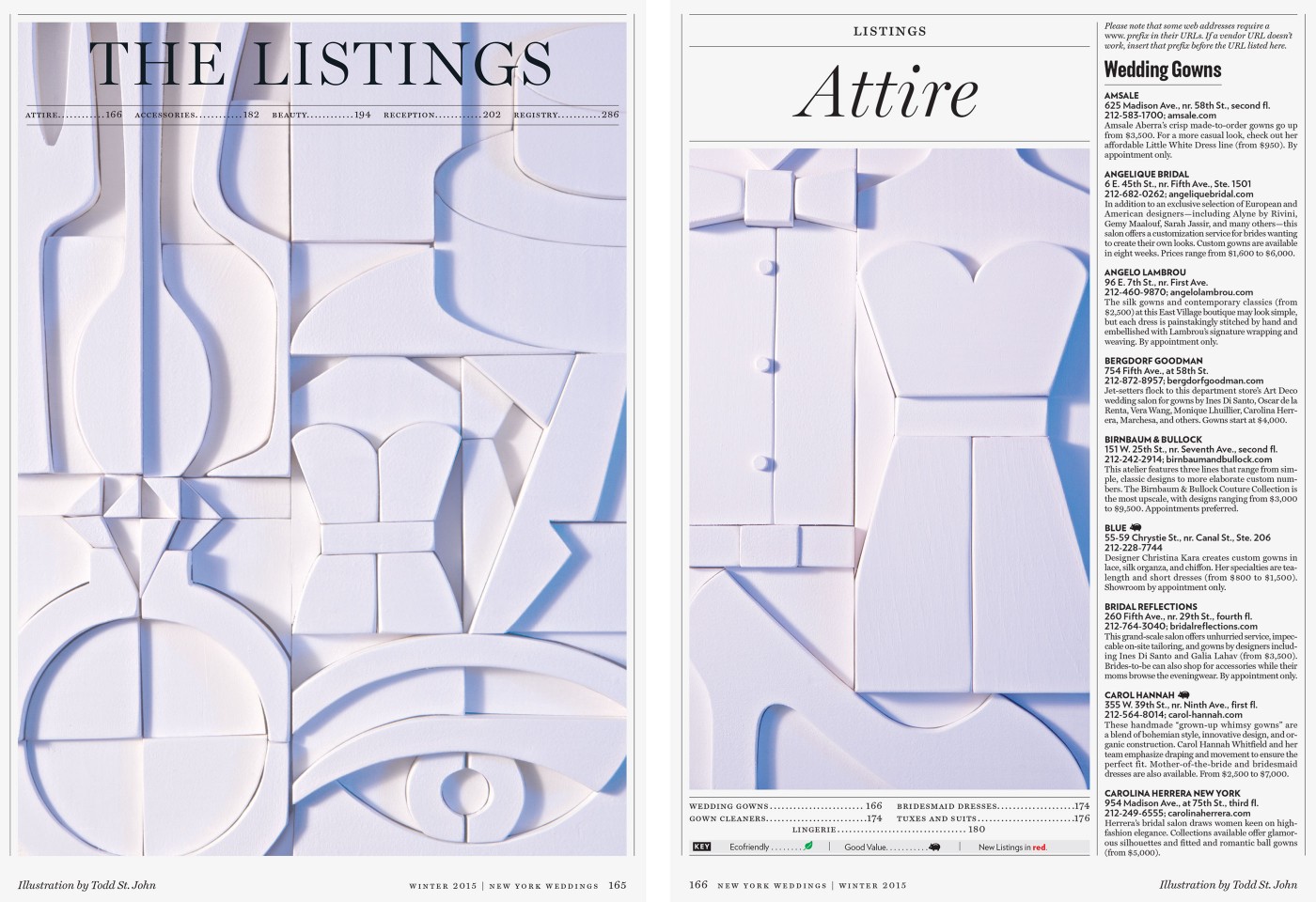Image resolution: width=1316 pixels, height=902 pixels.
Task: Click the Good Value piggy bank in key
Action: coord(934,847)
